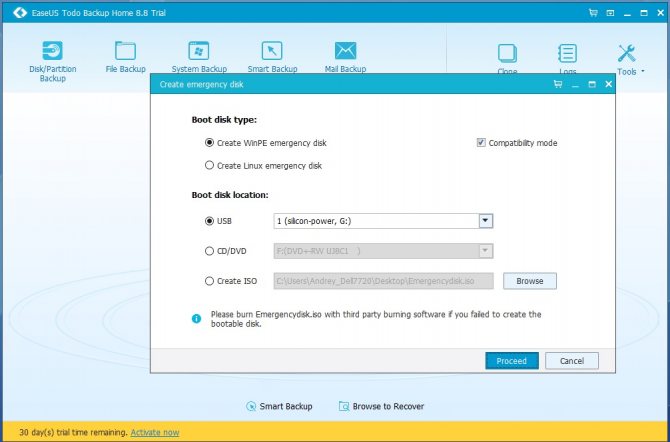Select Smart Backup toolbar icon
The width and height of the screenshot is (670, 442).
pyautogui.click(x=272, y=50)
